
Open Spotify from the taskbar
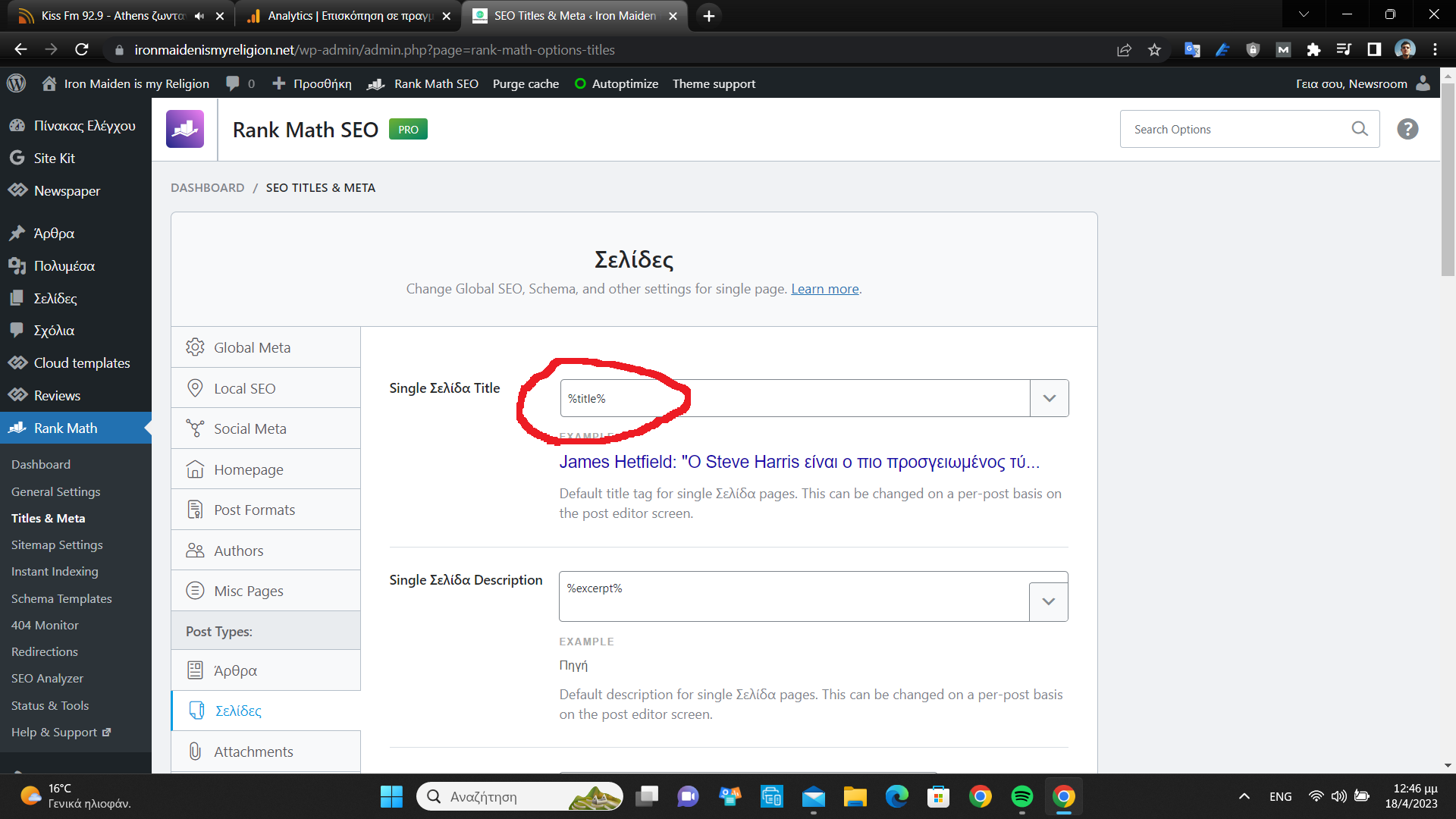point(1021,796)
